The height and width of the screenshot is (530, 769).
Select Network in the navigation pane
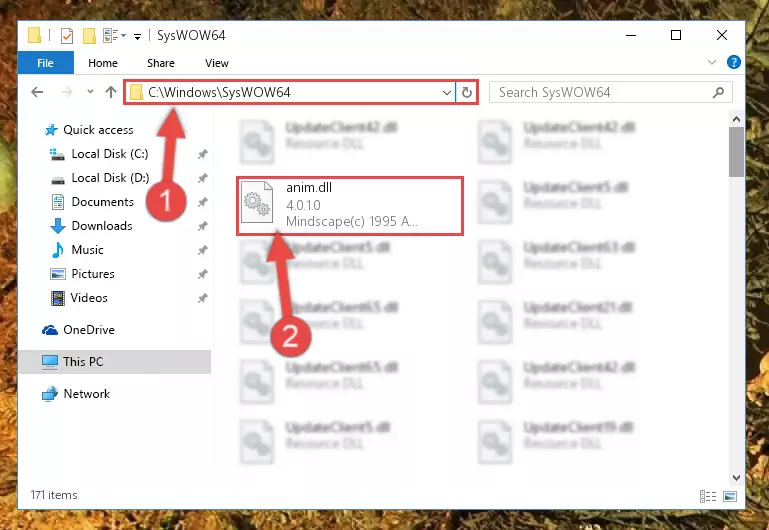click(76, 394)
